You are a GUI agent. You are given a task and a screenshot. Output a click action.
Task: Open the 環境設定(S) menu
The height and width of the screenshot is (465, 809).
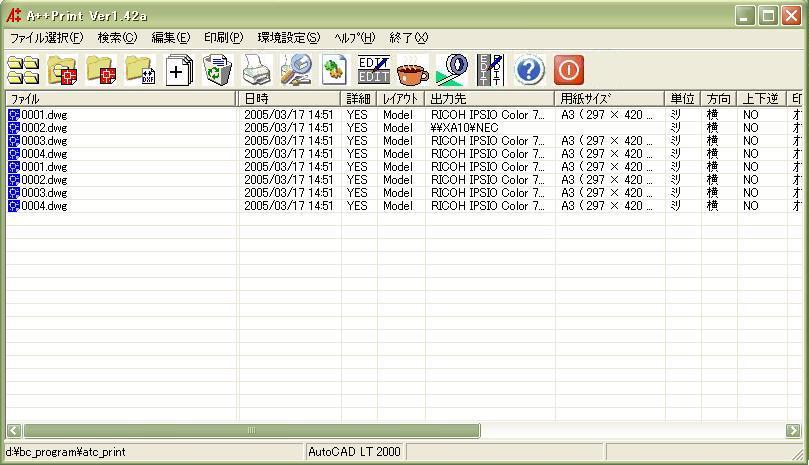288,38
